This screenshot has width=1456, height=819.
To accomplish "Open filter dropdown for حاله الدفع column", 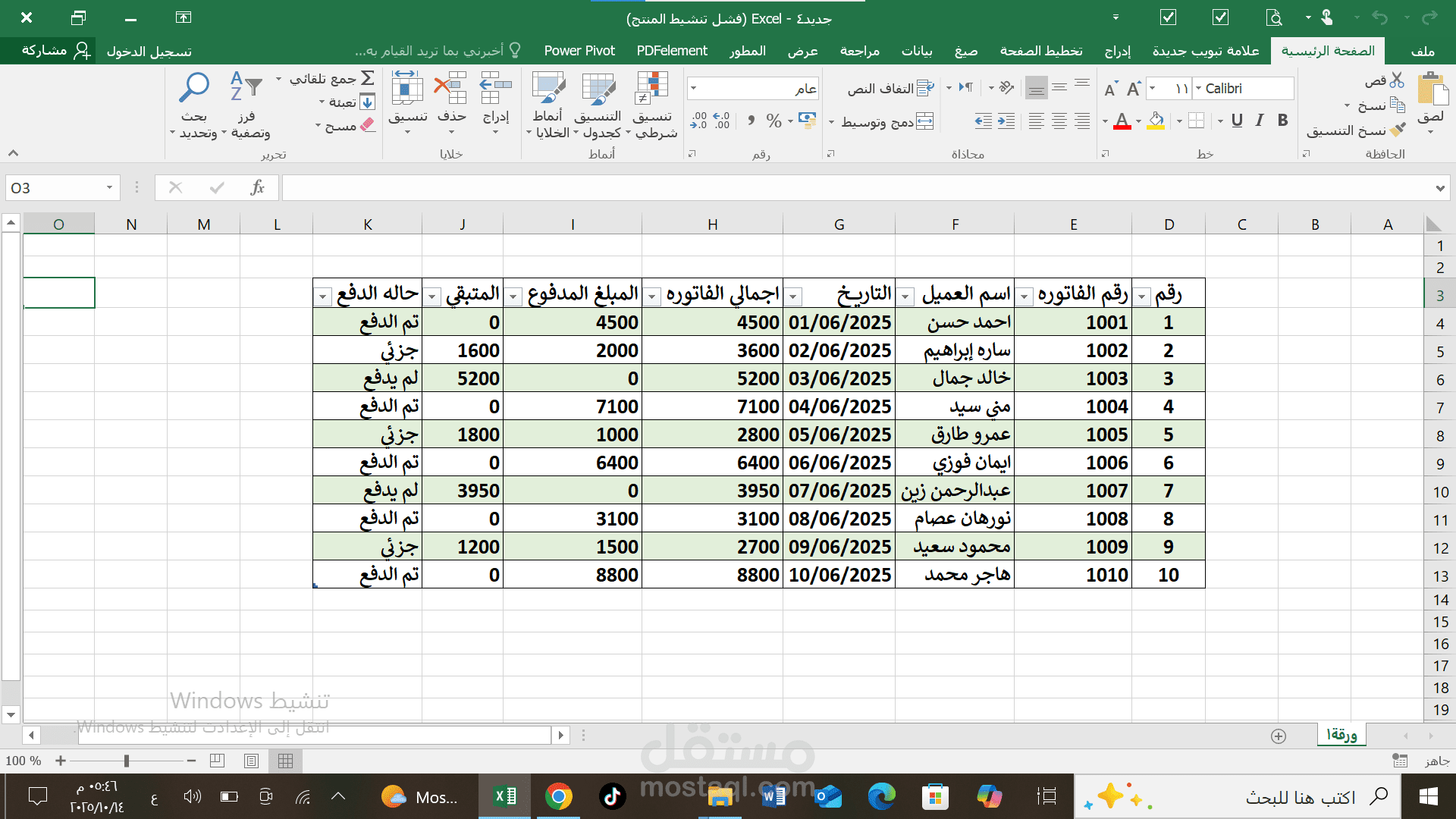I will [x=323, y=297].
